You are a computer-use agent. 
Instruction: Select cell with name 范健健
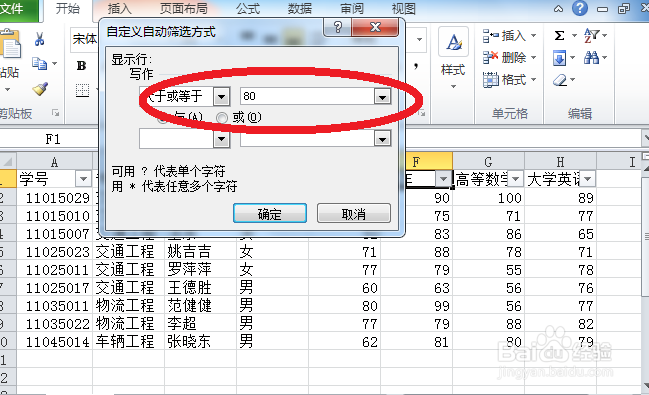coord(200,306)
